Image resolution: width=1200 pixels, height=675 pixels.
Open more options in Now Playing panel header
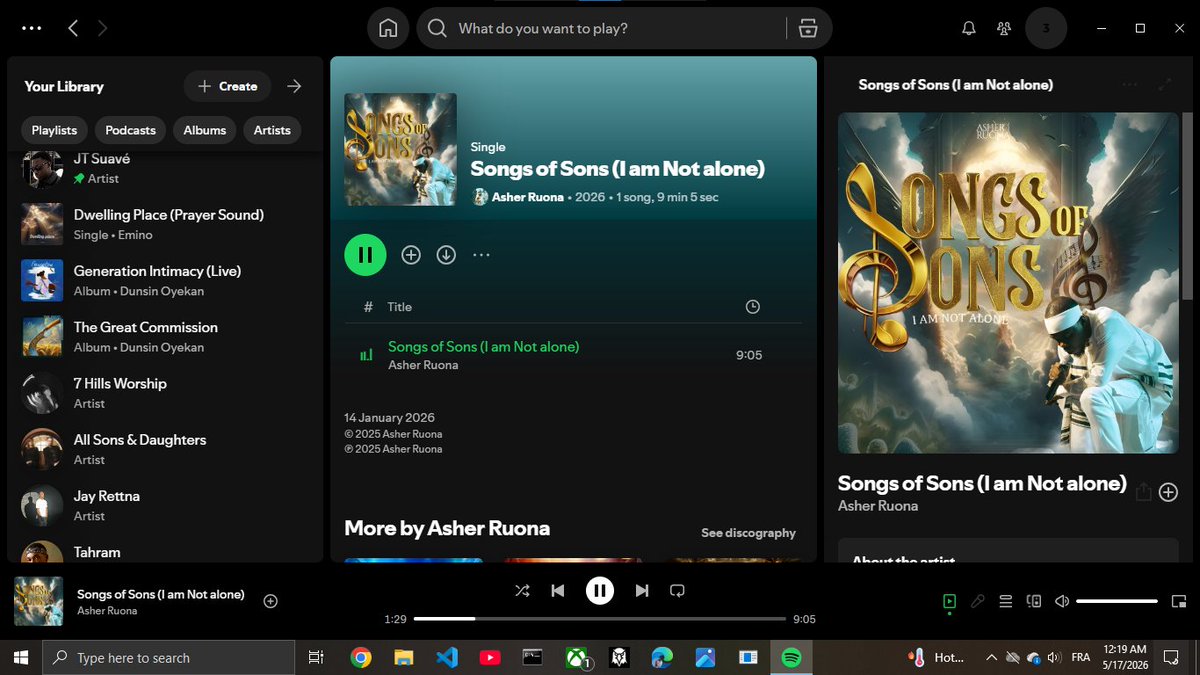point(1130,85)
